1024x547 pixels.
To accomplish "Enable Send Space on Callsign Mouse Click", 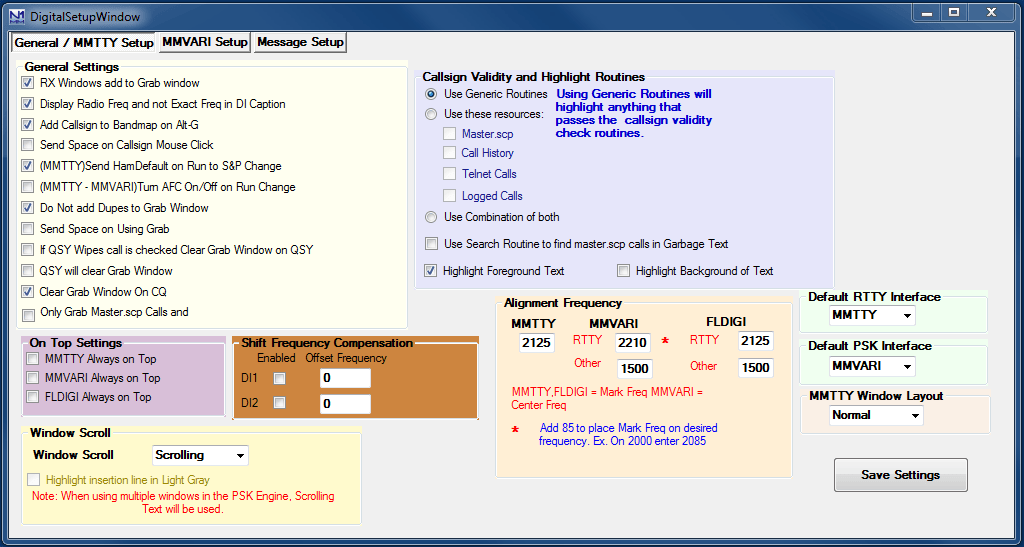I will coord(27,145).
